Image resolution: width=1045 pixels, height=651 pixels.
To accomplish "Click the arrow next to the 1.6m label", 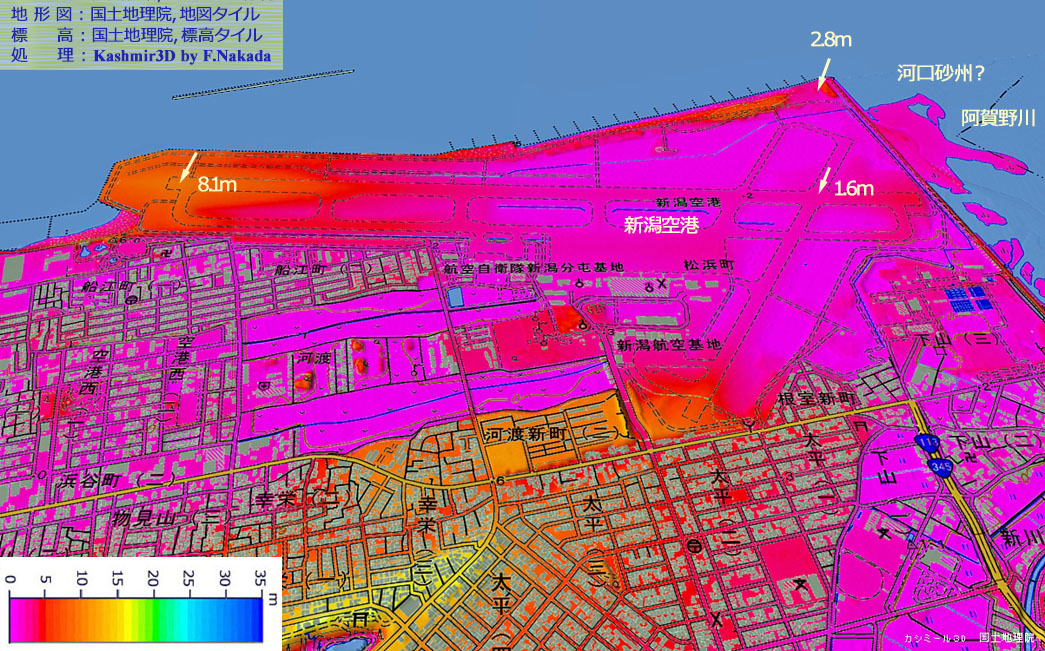I will point(824,181).
